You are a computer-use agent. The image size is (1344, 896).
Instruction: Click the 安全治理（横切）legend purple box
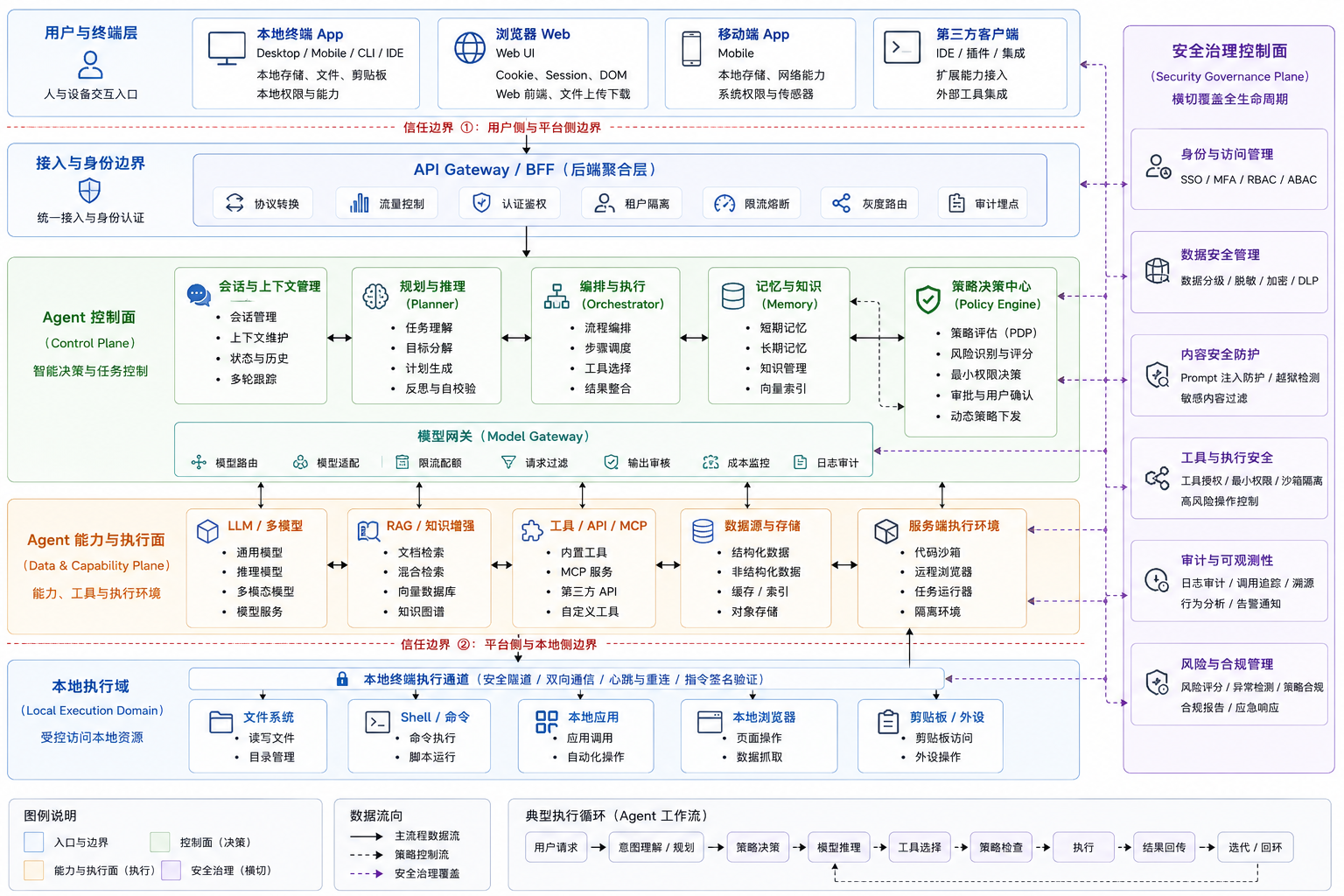171,870
